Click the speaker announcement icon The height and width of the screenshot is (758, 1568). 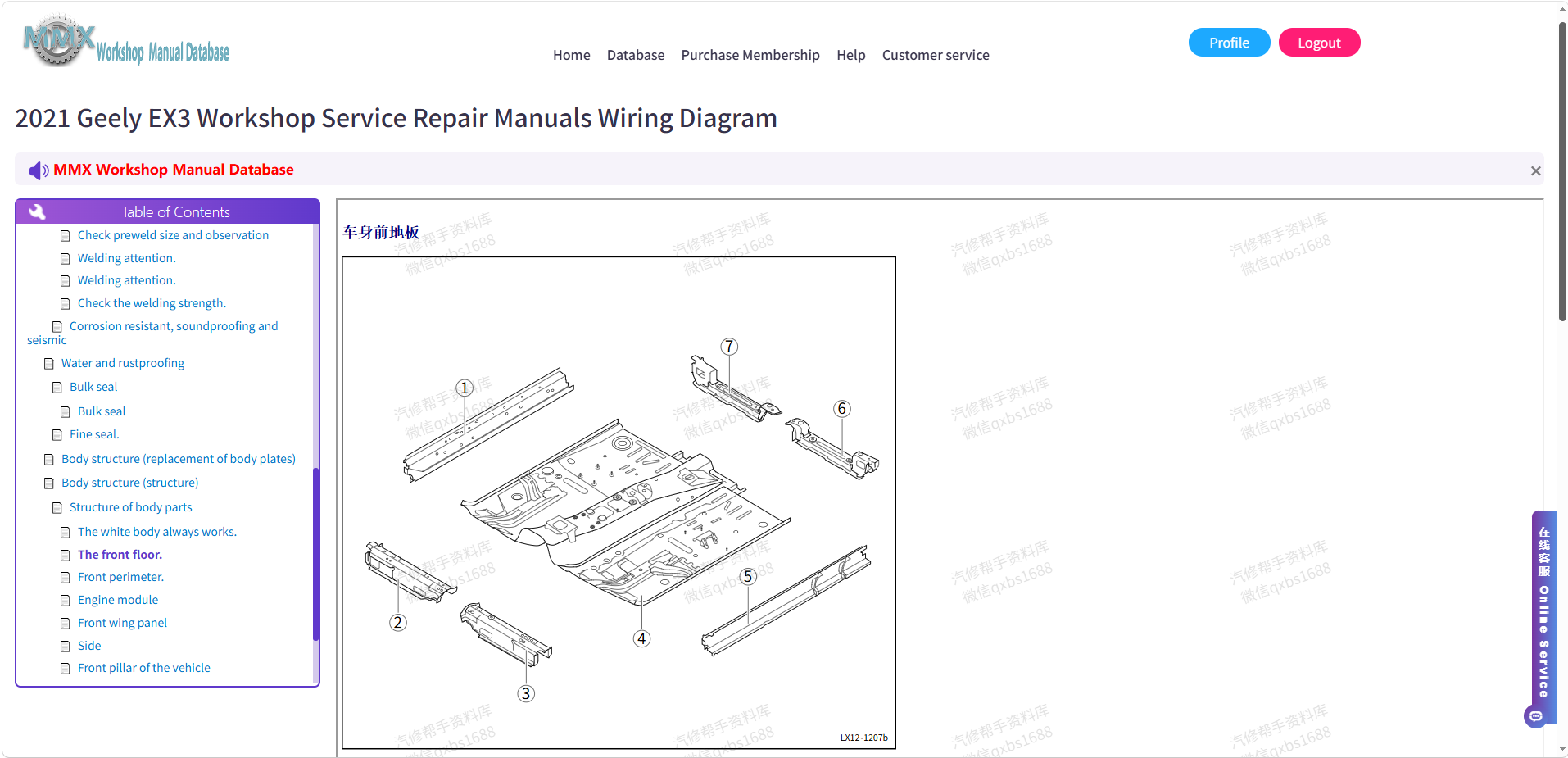click(39, 170)
